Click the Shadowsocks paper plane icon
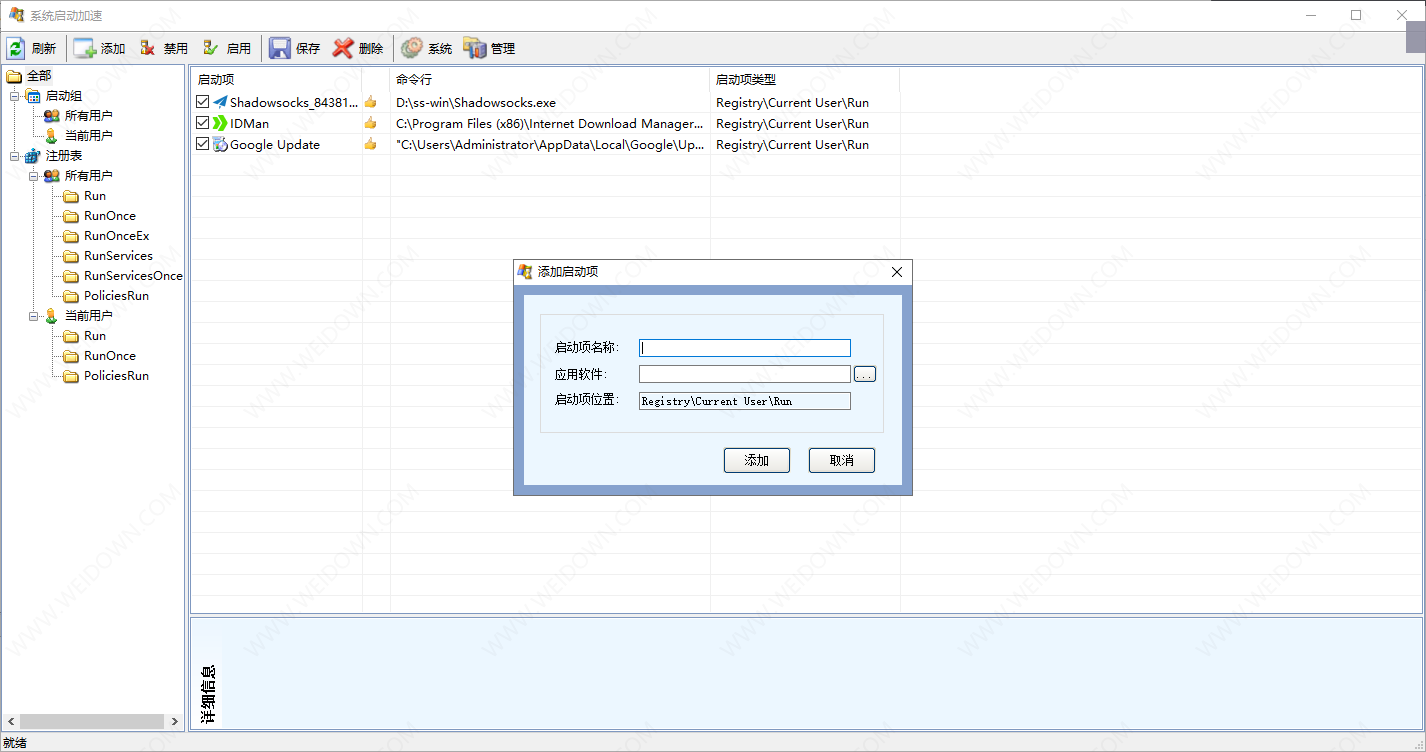 220,102
